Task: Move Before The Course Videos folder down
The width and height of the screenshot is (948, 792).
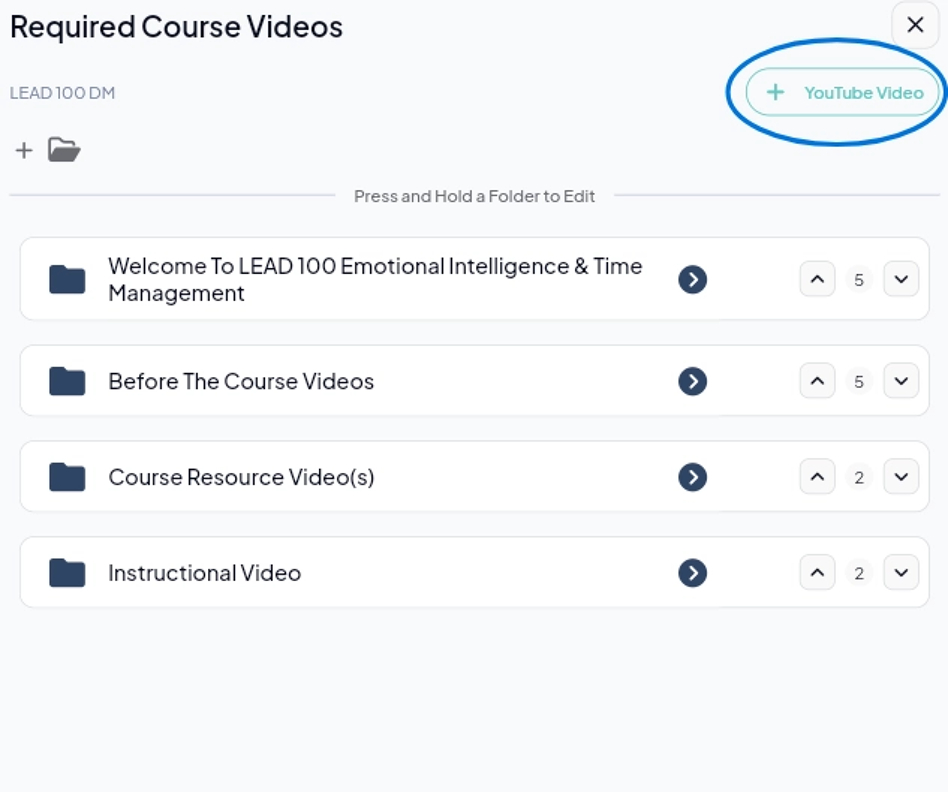Action: (901, 381)
